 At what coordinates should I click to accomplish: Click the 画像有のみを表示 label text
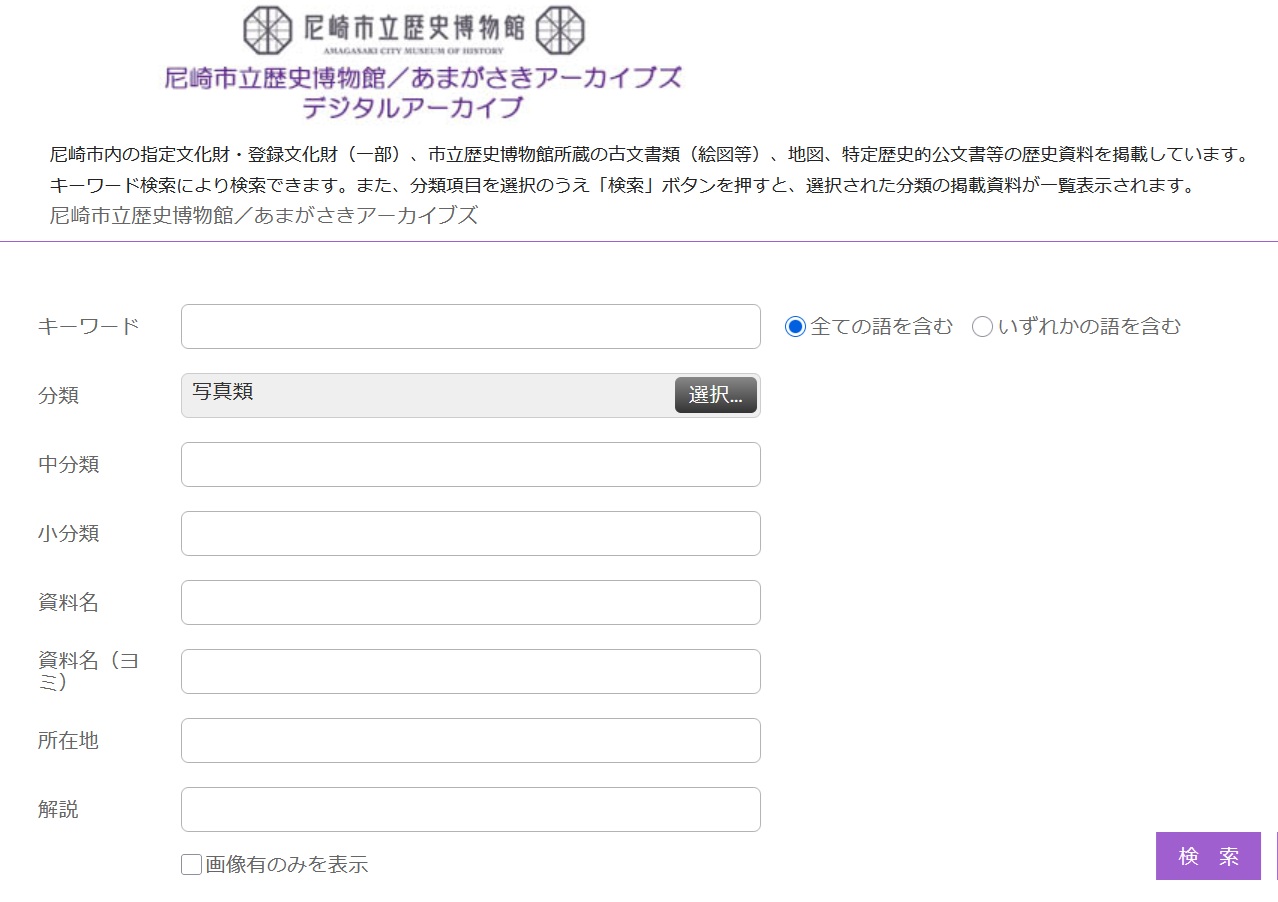coord(287,865)
